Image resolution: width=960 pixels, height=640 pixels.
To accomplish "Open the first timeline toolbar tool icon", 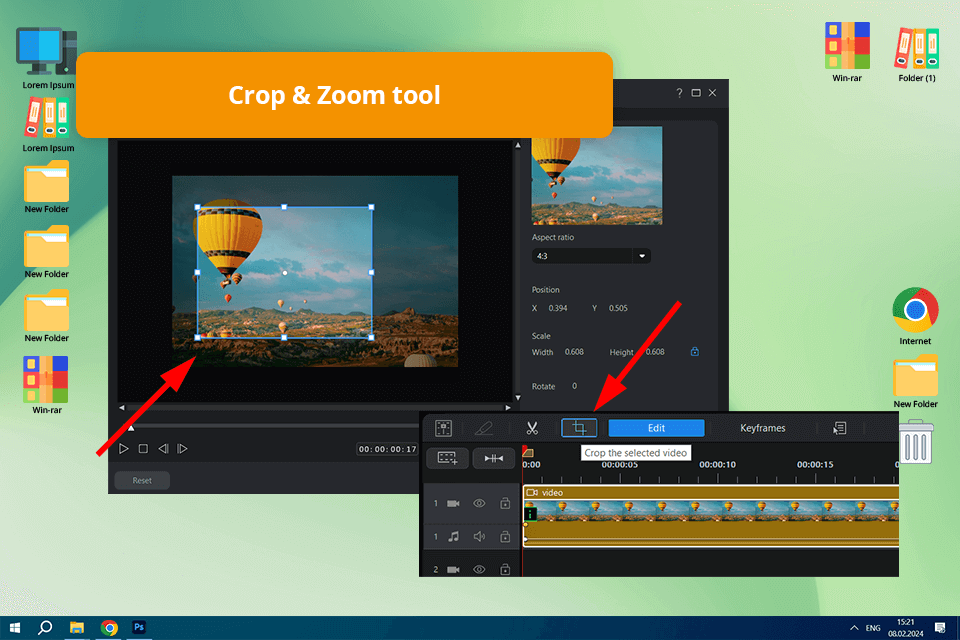I will pos(443,428).
